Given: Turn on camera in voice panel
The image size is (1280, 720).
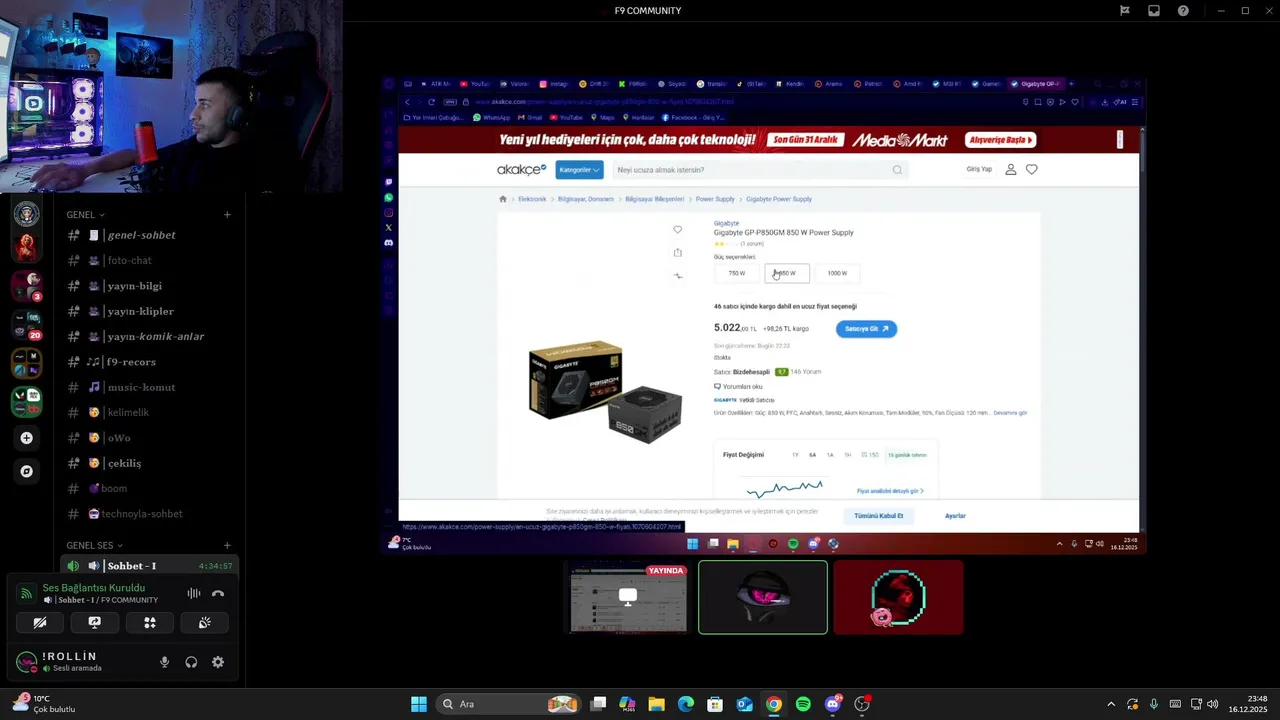Looking at the screenshot, I should (x=40, y=622).
